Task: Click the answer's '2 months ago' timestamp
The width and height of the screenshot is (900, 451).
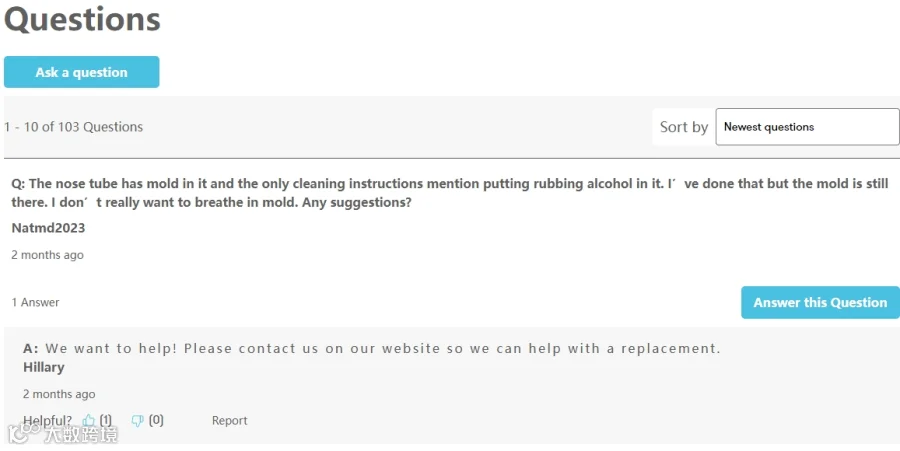Action: (59, 394)
